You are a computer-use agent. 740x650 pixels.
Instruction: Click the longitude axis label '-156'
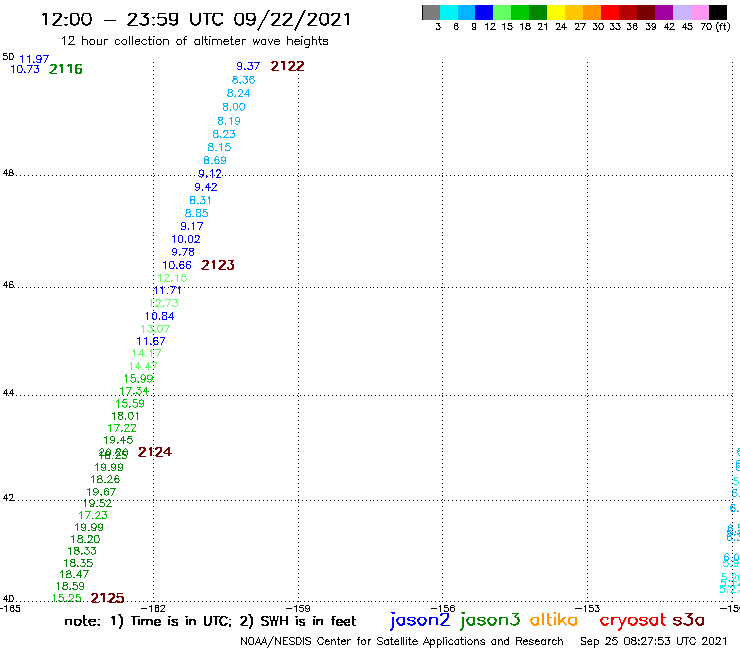click(x=443, y=608)
